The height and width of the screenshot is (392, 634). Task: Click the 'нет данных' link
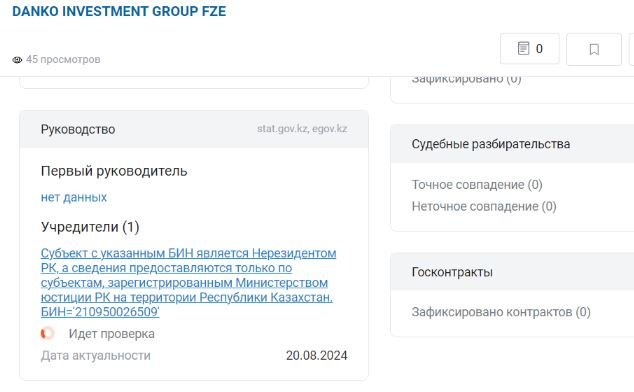pyautogui.click(x=74, y=197)
